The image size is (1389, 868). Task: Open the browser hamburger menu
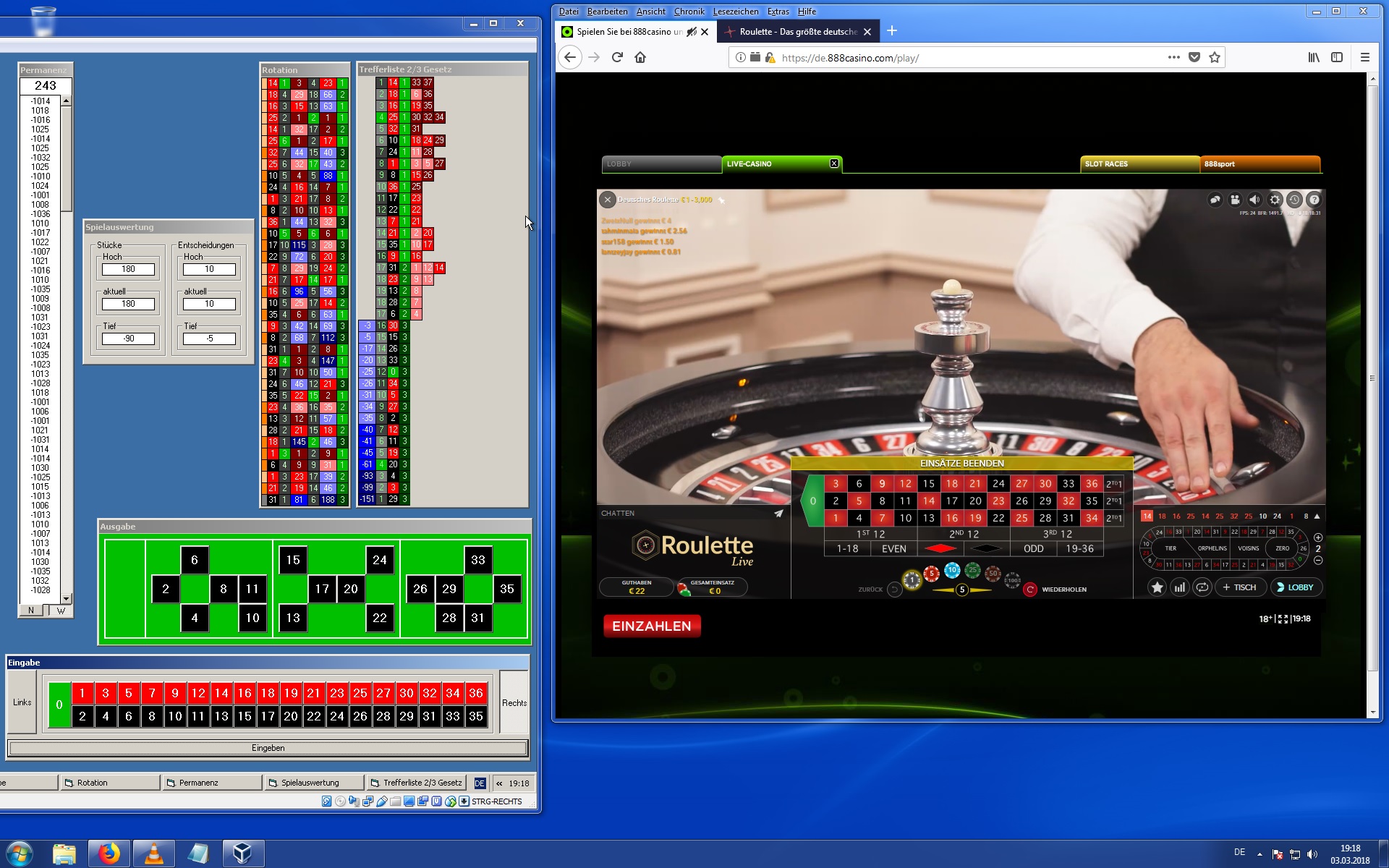coord(1364,57)
